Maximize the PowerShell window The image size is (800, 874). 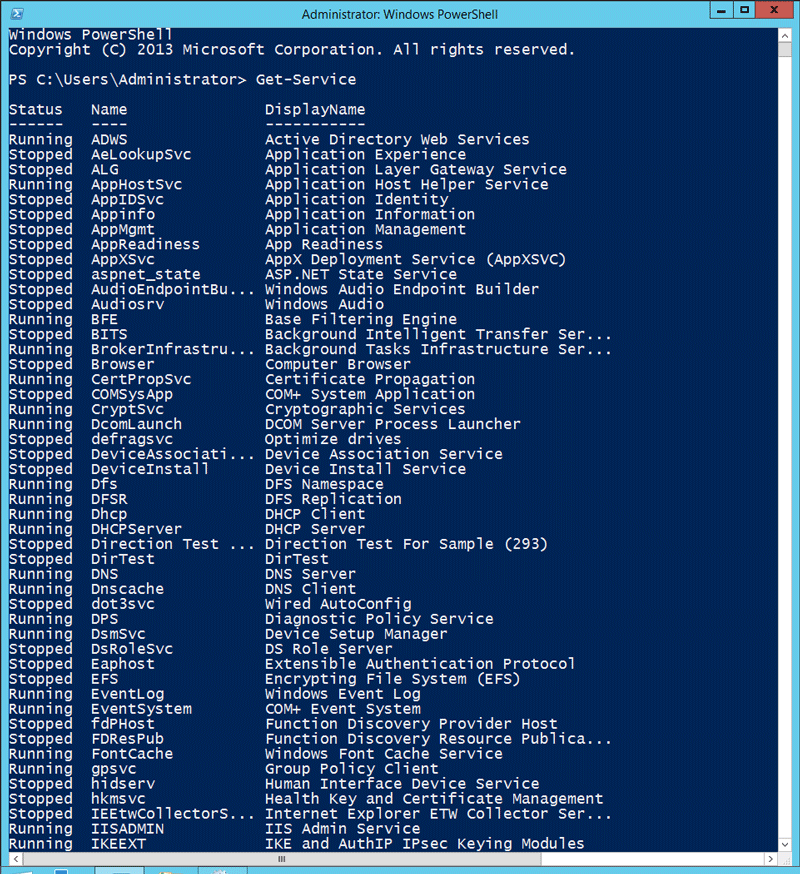(745, 10)
